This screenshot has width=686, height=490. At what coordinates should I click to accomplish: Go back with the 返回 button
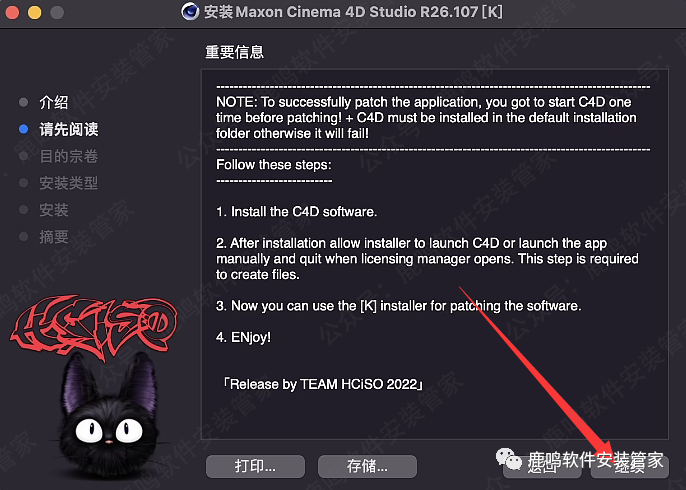(542, 466)
